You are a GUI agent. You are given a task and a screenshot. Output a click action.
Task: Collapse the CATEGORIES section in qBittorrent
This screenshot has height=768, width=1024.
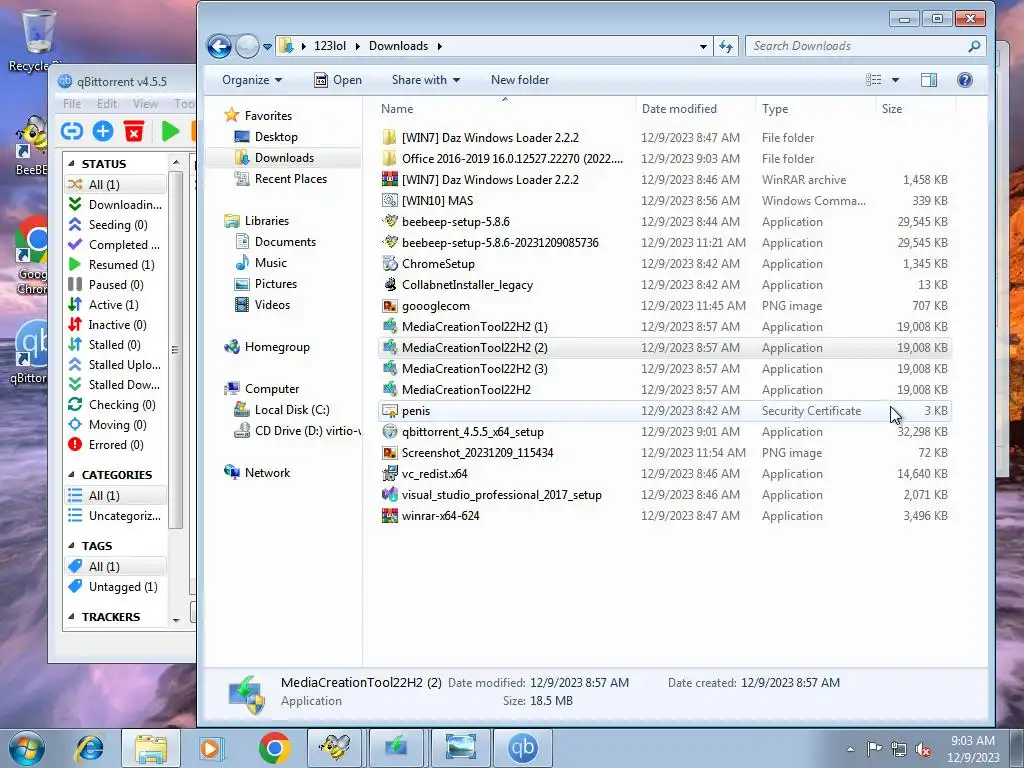coord(72,475)
